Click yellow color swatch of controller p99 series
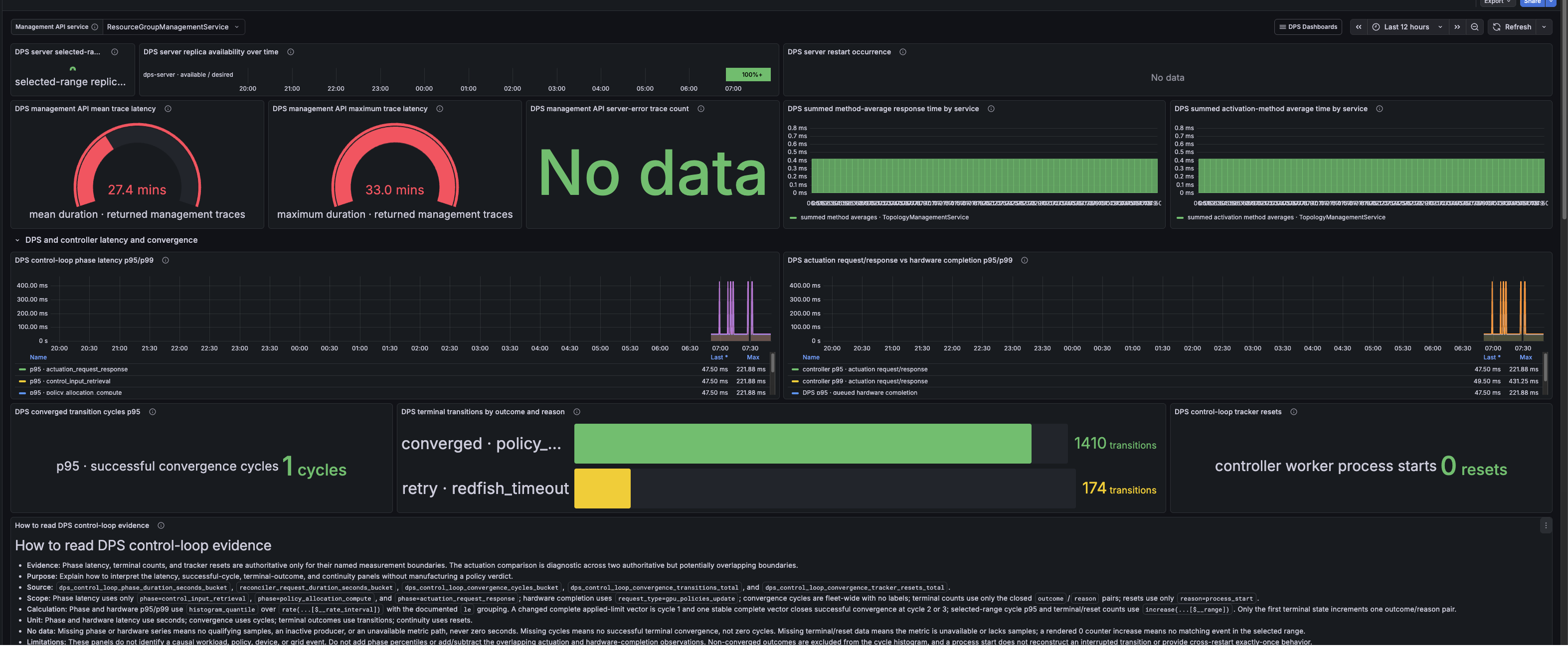The width and height of the screenshot is (1568, 656). pos(795,381)
